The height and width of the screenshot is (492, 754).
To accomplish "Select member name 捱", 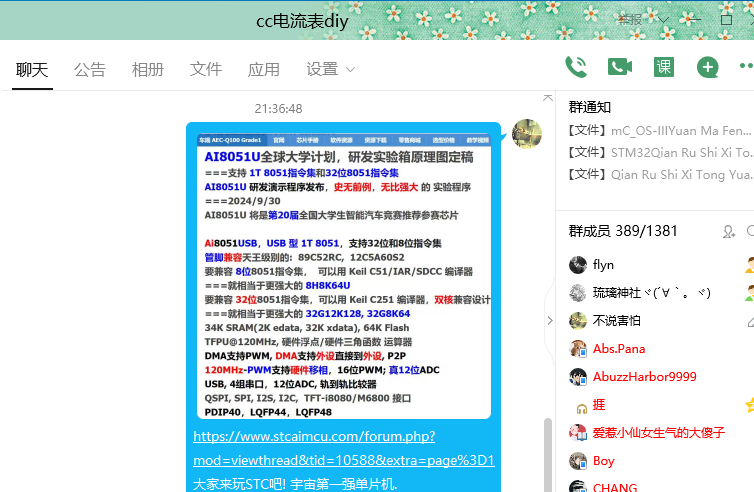I will [x=599, y=405].
